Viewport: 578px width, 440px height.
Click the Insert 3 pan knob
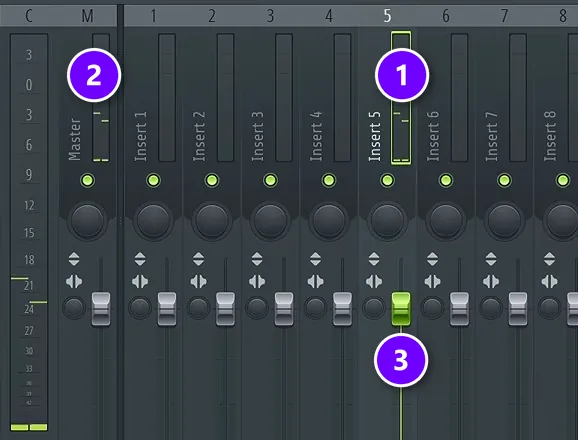coord(270,220)
